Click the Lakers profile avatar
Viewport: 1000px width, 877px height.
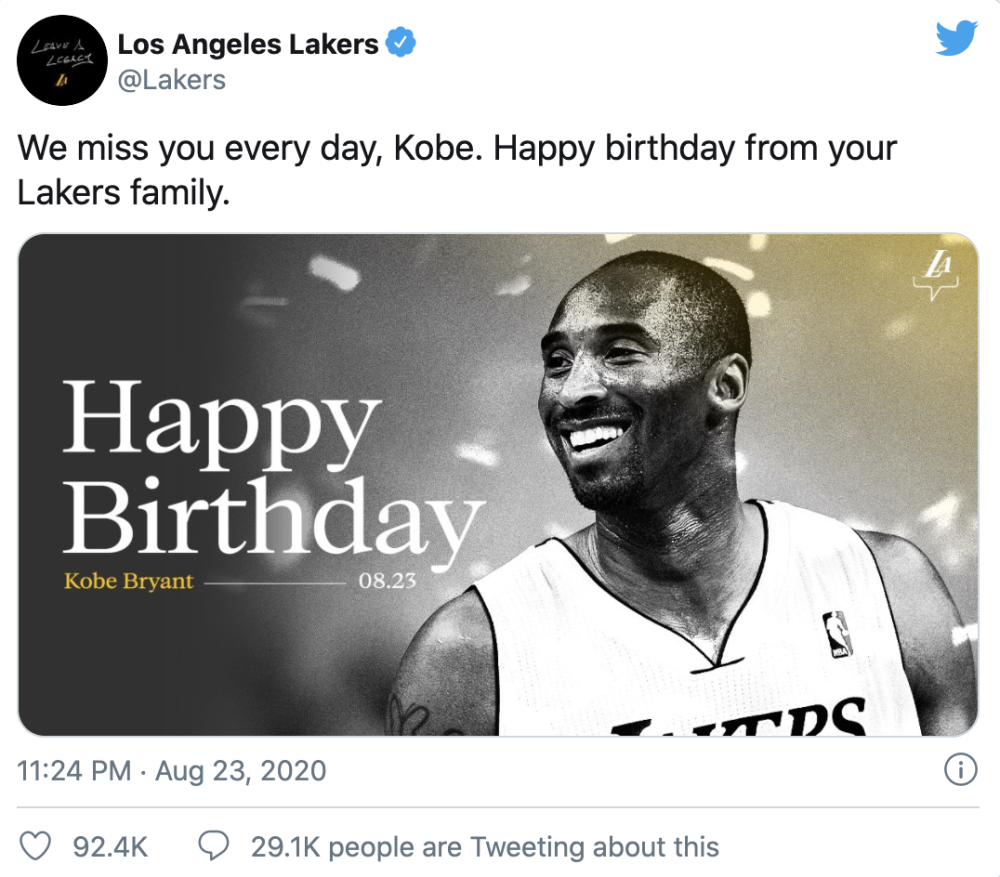[63, 61]
